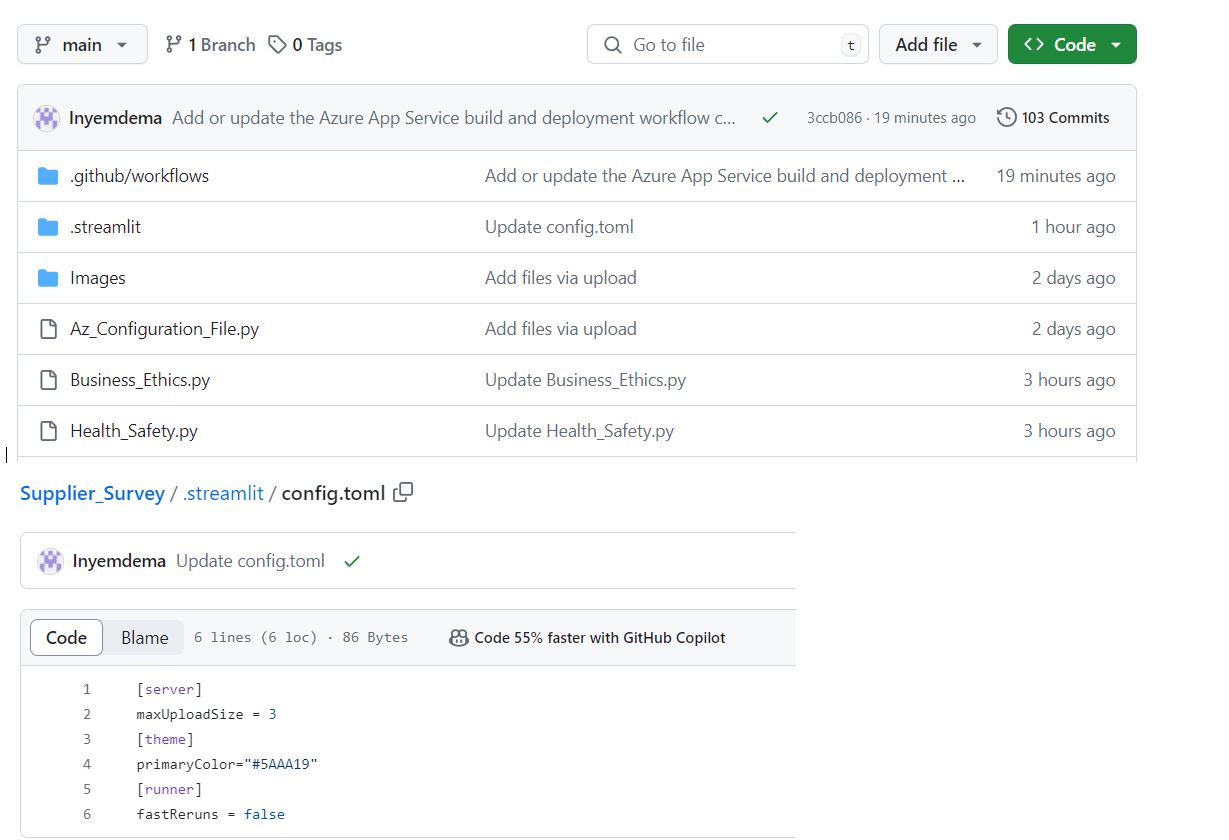Expand the green Code dropdown button

click(x=1071, y=45)
